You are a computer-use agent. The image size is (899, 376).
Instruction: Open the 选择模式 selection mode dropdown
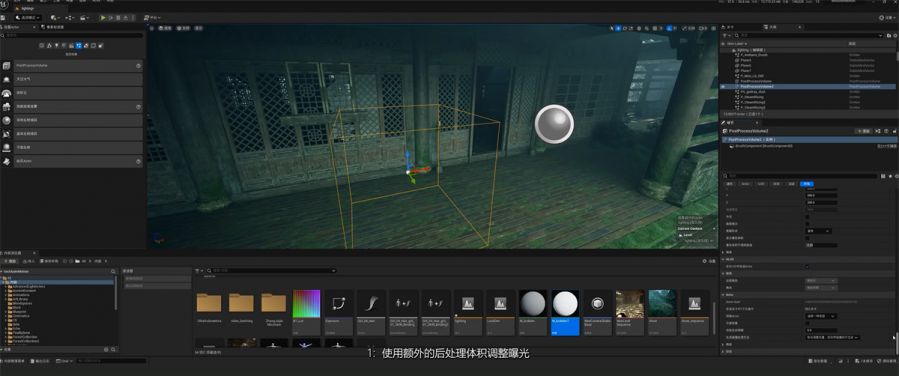[x=28, y=18]
